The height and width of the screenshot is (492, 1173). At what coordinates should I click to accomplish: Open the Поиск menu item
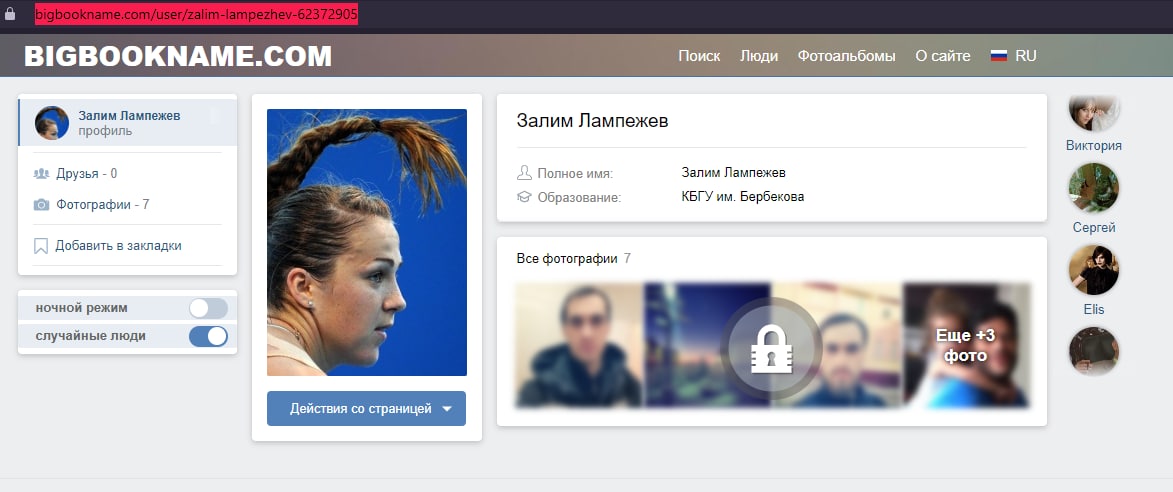click(x=699, y=56)
